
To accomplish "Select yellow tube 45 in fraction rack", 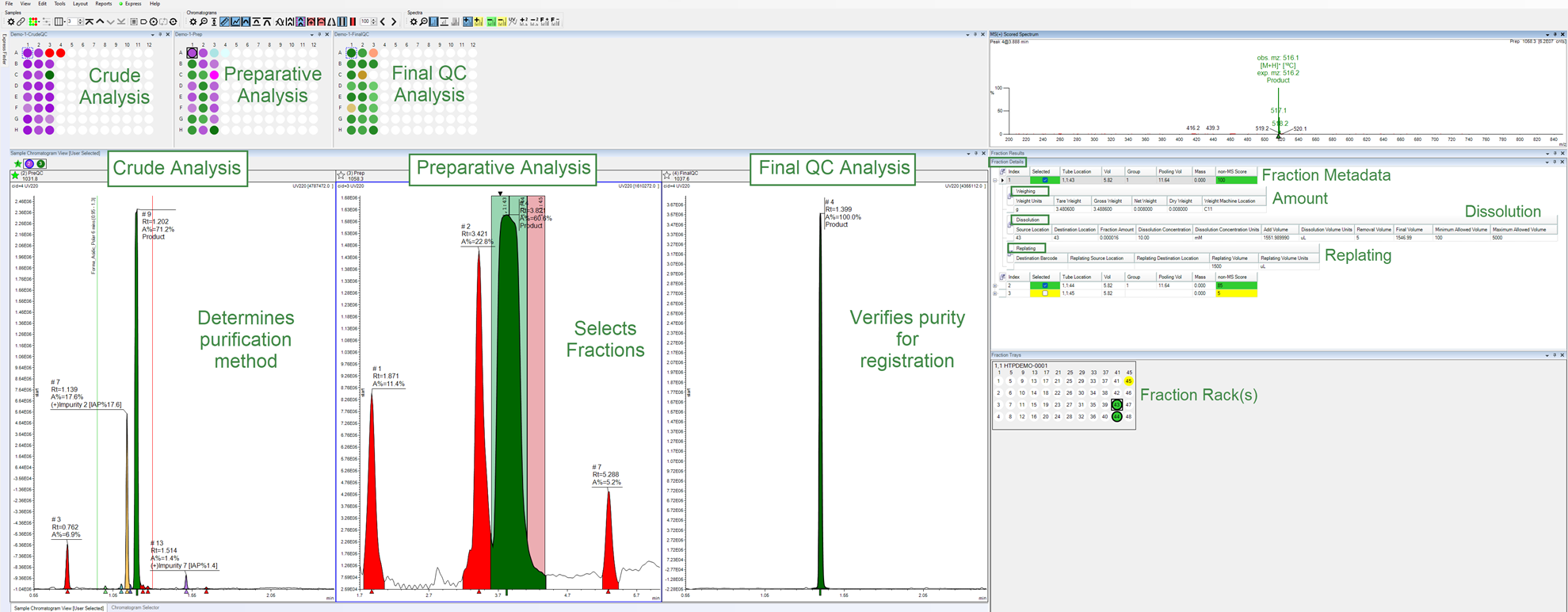I will (x=1129, y=381).
